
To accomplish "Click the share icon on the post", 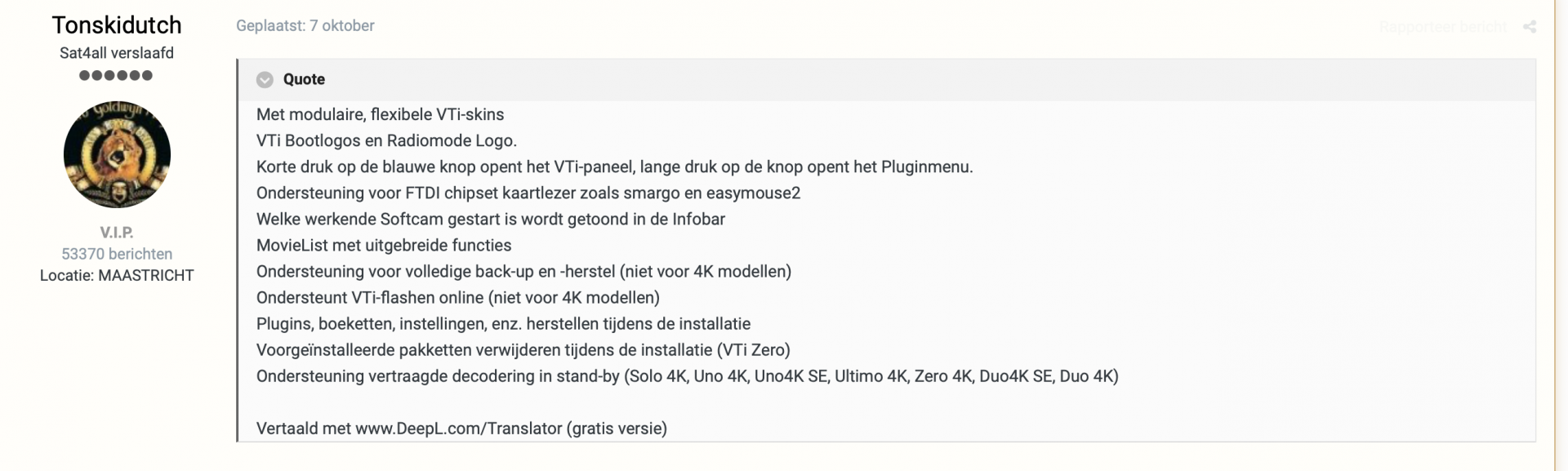I will pos(1531,26).
